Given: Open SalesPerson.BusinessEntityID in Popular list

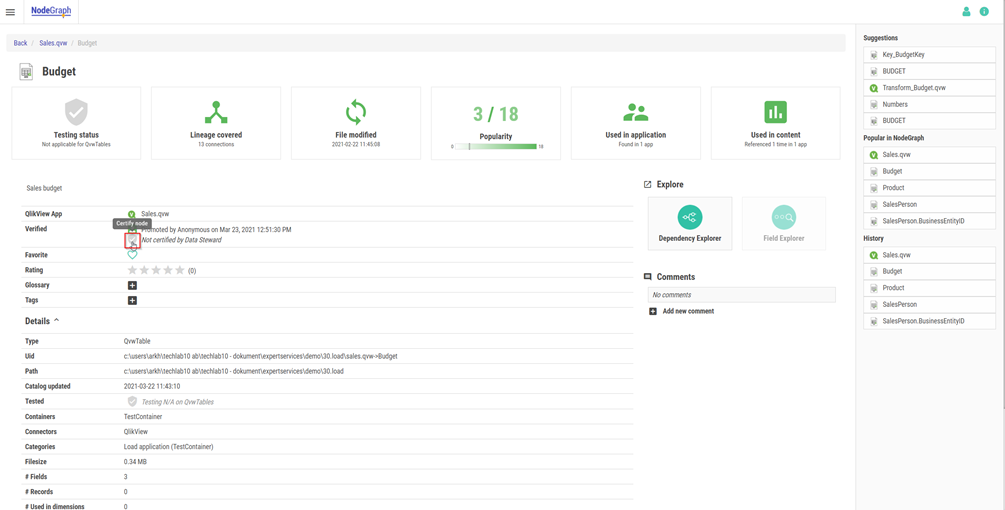Looking at the screenshot, I should pyautogui.click(x=929, y=221).
